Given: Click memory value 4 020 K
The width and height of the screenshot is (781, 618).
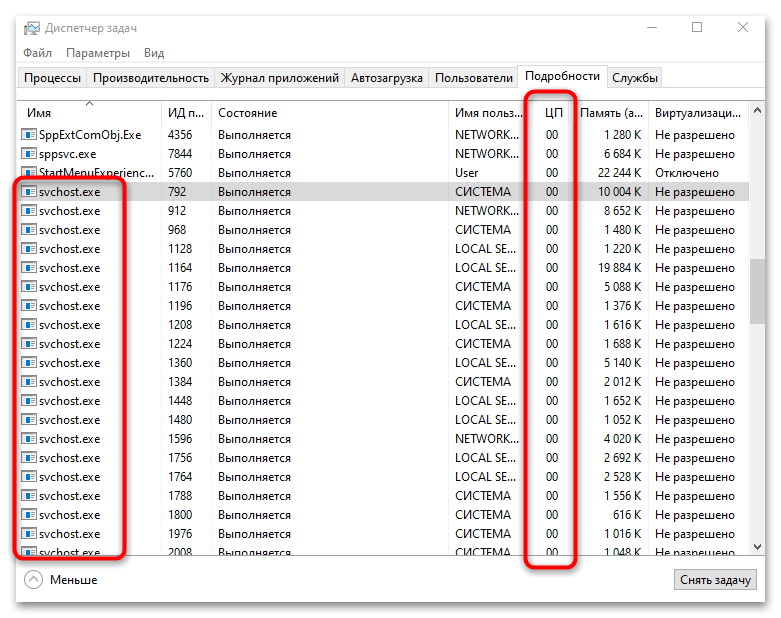Looking at the screenshot, I should 622,439.
